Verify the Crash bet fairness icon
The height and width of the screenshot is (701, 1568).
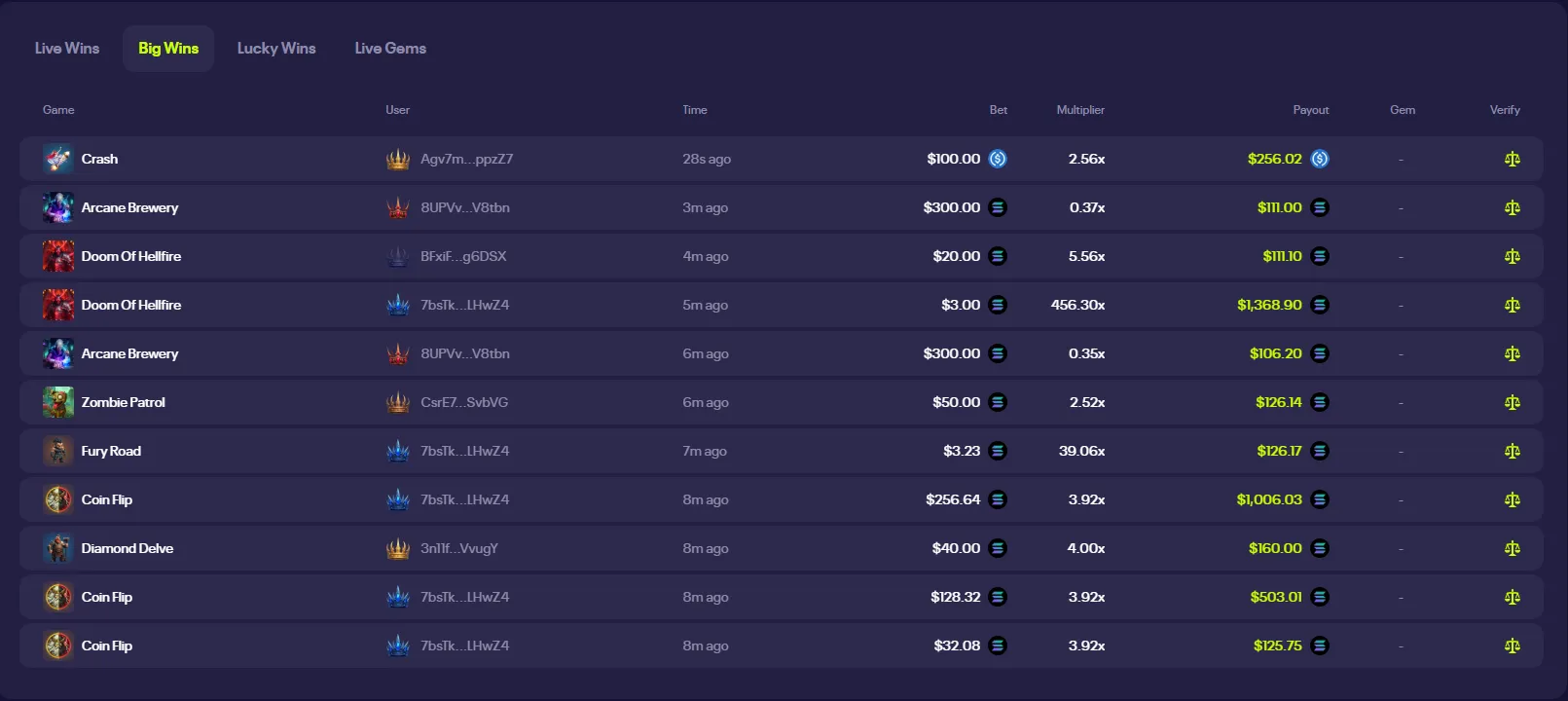click(1512, 159)
